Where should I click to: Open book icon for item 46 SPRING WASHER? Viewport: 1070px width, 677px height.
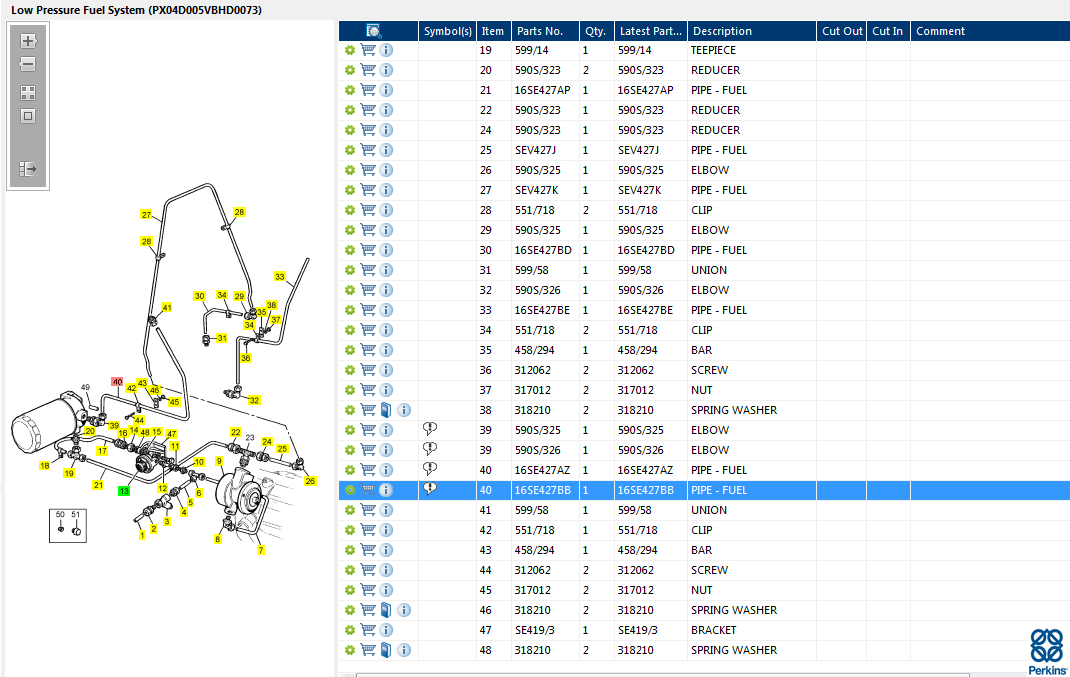click(x=386, y=610)
